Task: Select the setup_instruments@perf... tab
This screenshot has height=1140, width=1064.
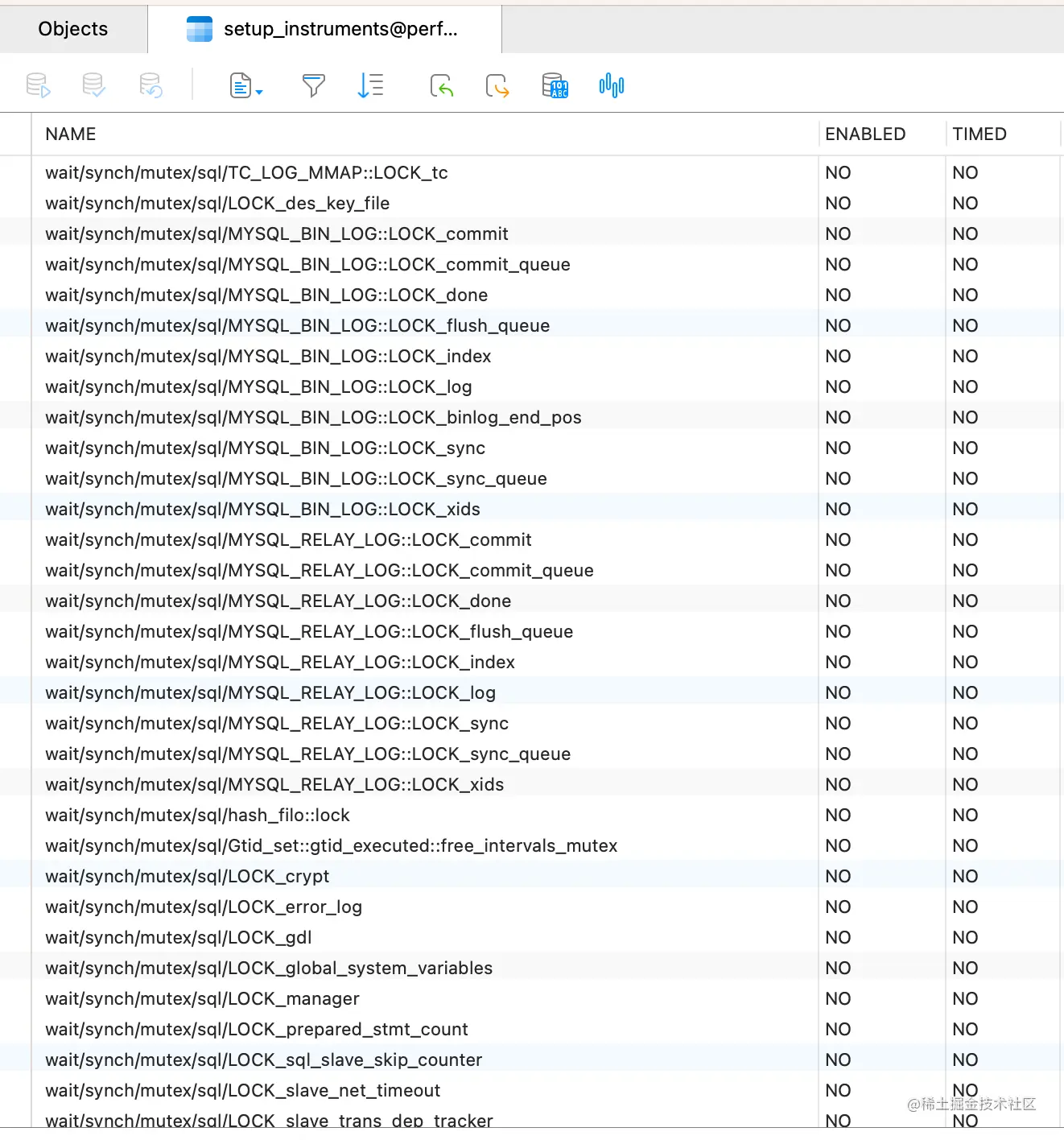Action: tap(325, 29)
